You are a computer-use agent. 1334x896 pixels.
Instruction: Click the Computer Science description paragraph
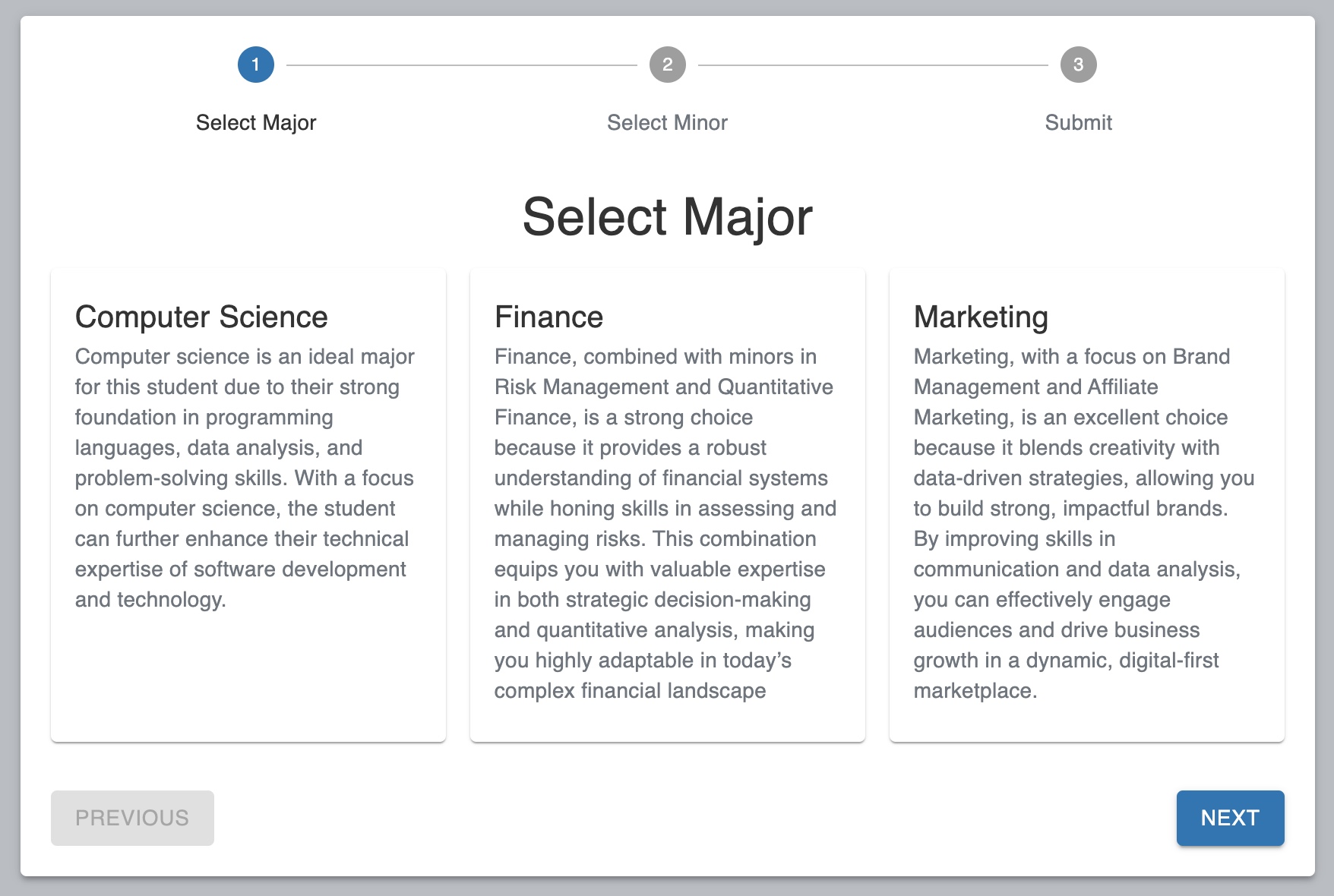[x=245, y=478]
